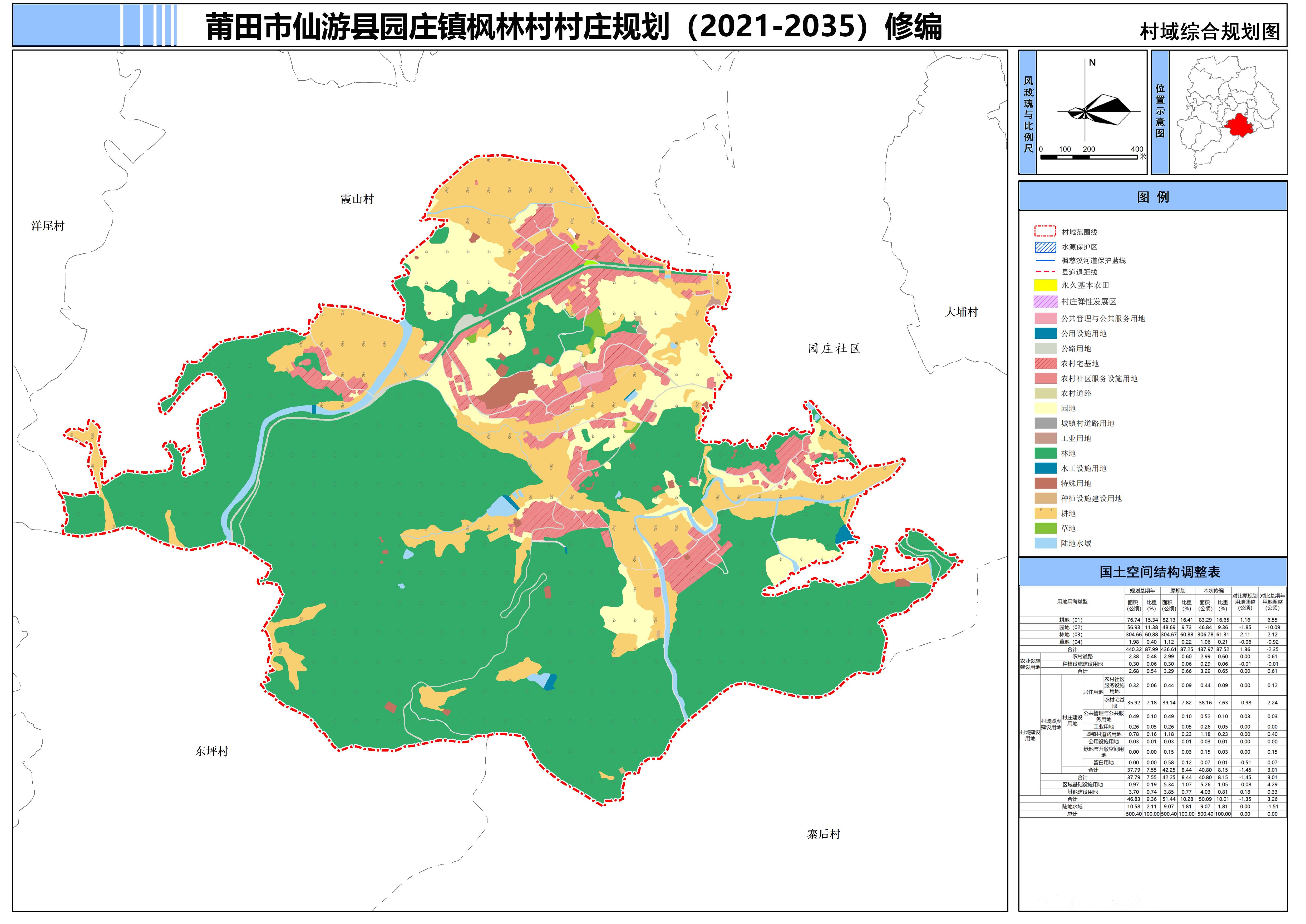Click the north arrow N marker
Image resolution: width=1306 pixels, height=924 pixels.
point(1092,63)
